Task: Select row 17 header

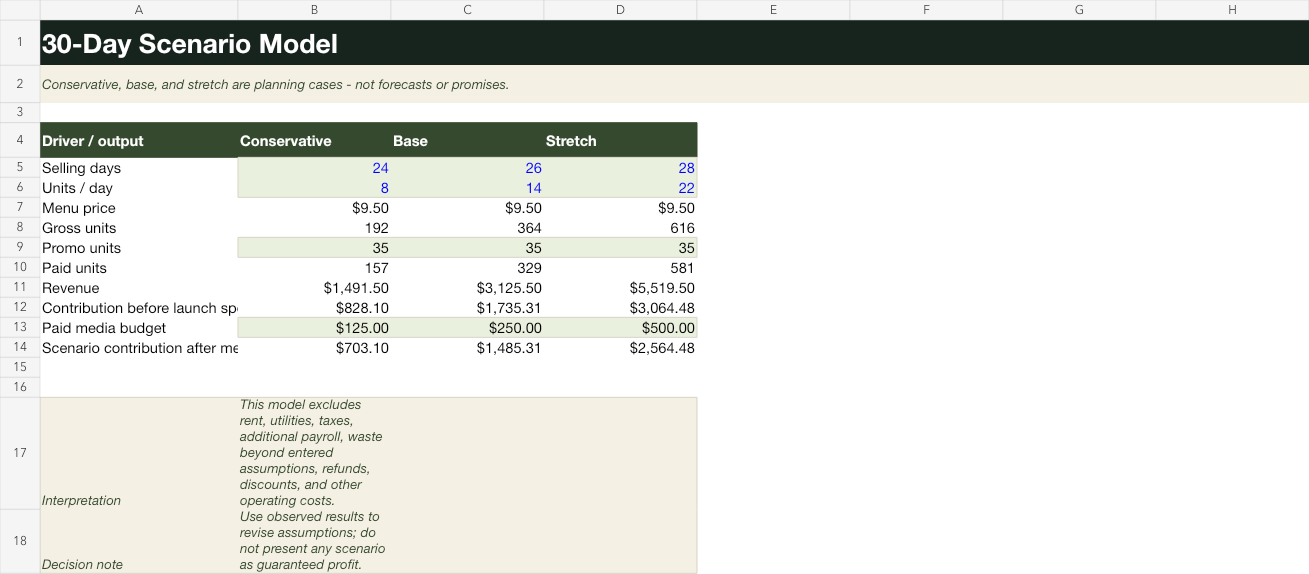Action: [x=20, y=453]
